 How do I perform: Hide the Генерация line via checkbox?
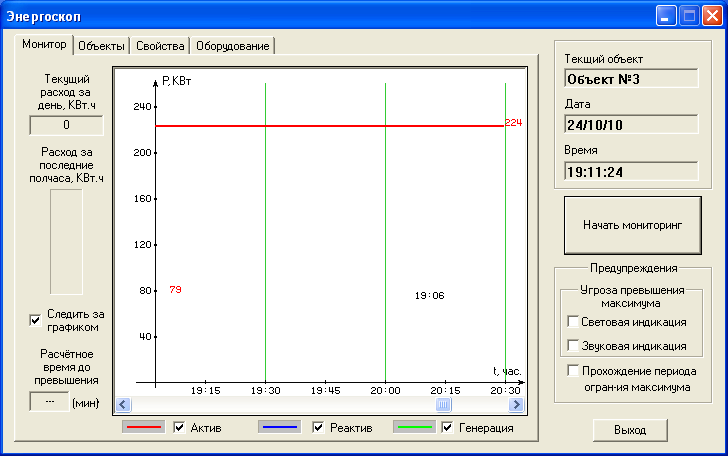(x=447, y=428)
